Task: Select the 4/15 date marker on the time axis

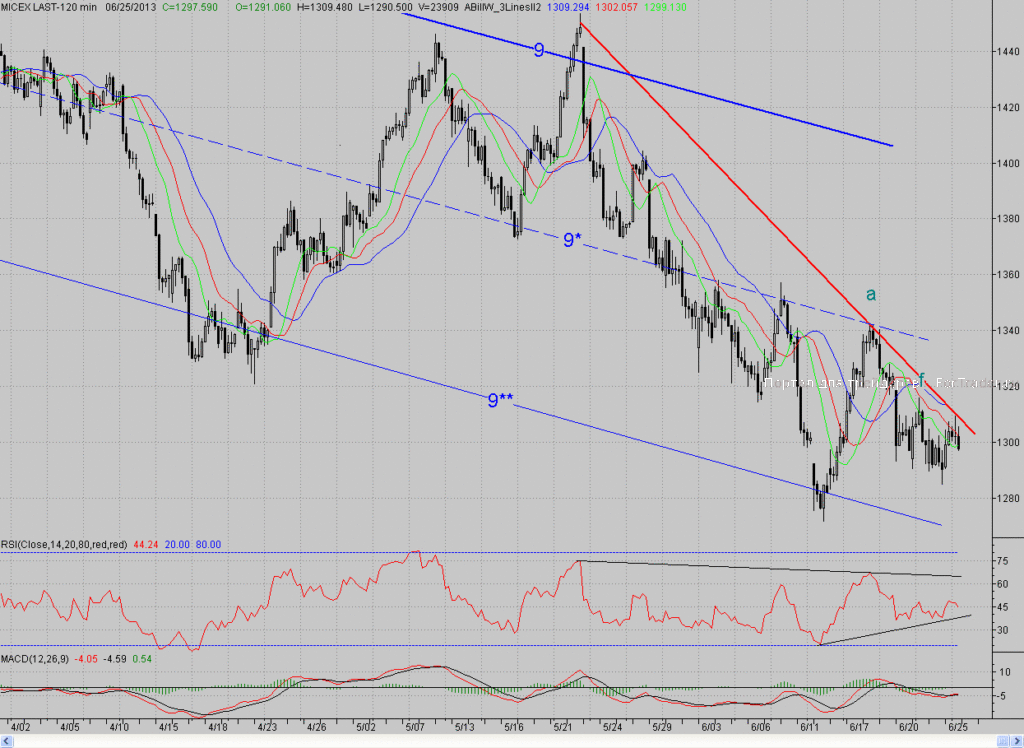Action: [x=168, y=726]
